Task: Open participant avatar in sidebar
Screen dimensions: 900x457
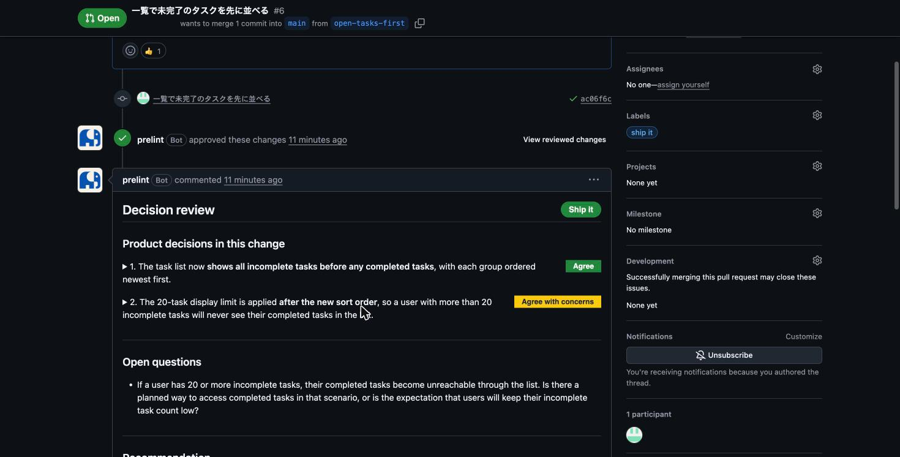Action: click(x=634, y=435)
